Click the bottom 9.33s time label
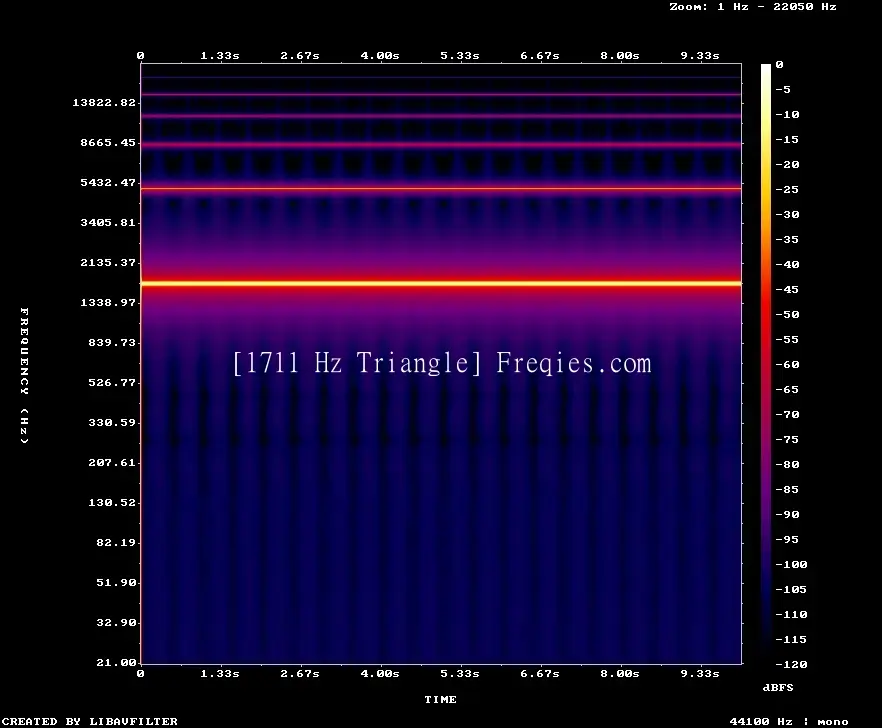Viewport: 882px width, 728px height. [700, 673]
